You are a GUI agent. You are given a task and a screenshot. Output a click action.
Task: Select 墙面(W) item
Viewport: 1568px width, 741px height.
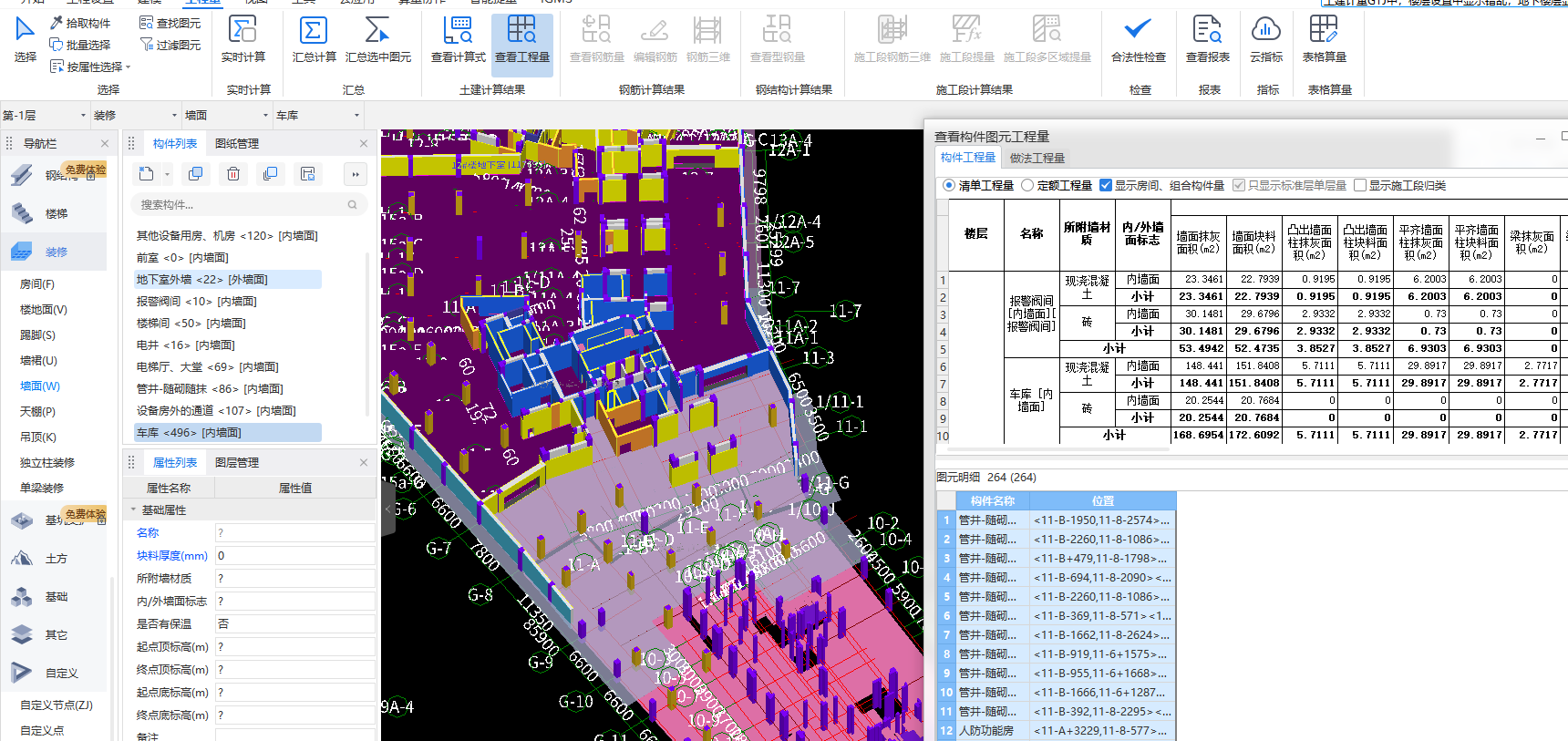pos(40,386)
